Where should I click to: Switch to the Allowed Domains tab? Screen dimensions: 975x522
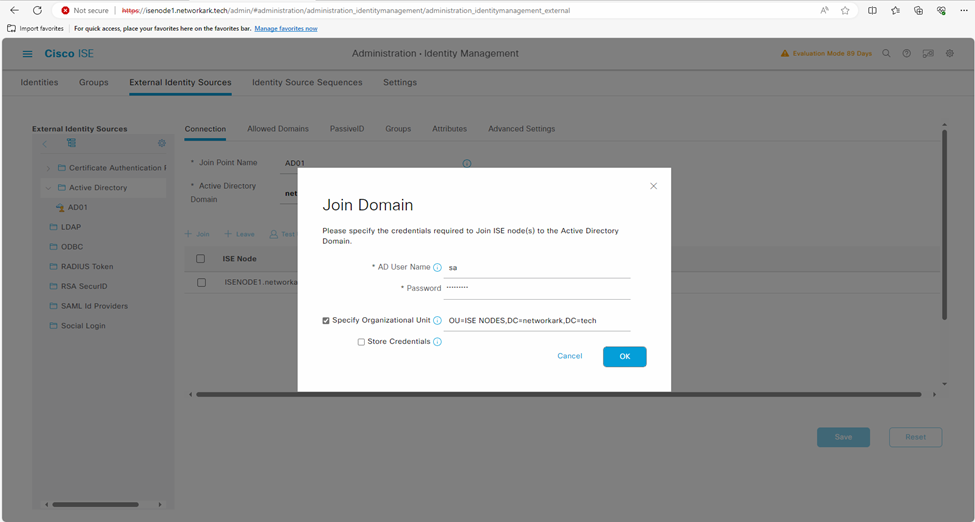click(278, 129)
